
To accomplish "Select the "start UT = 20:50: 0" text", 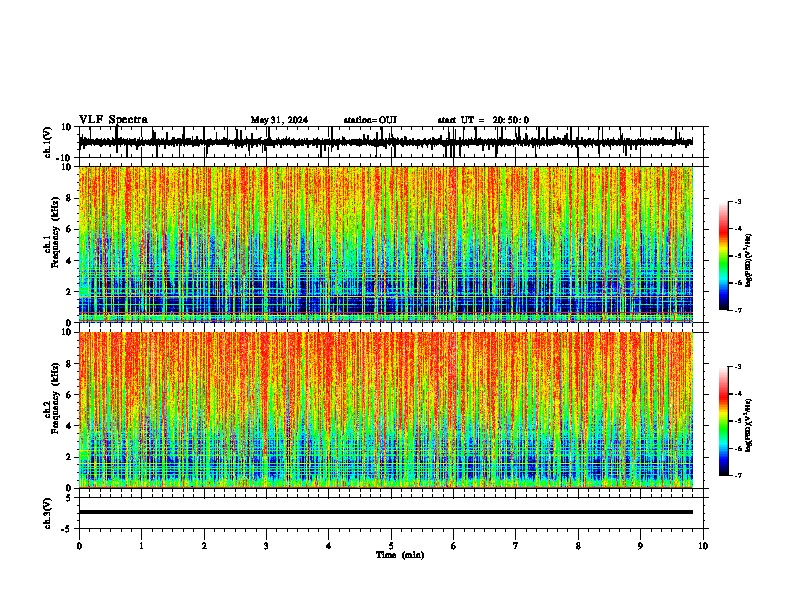I will point(483,120).
